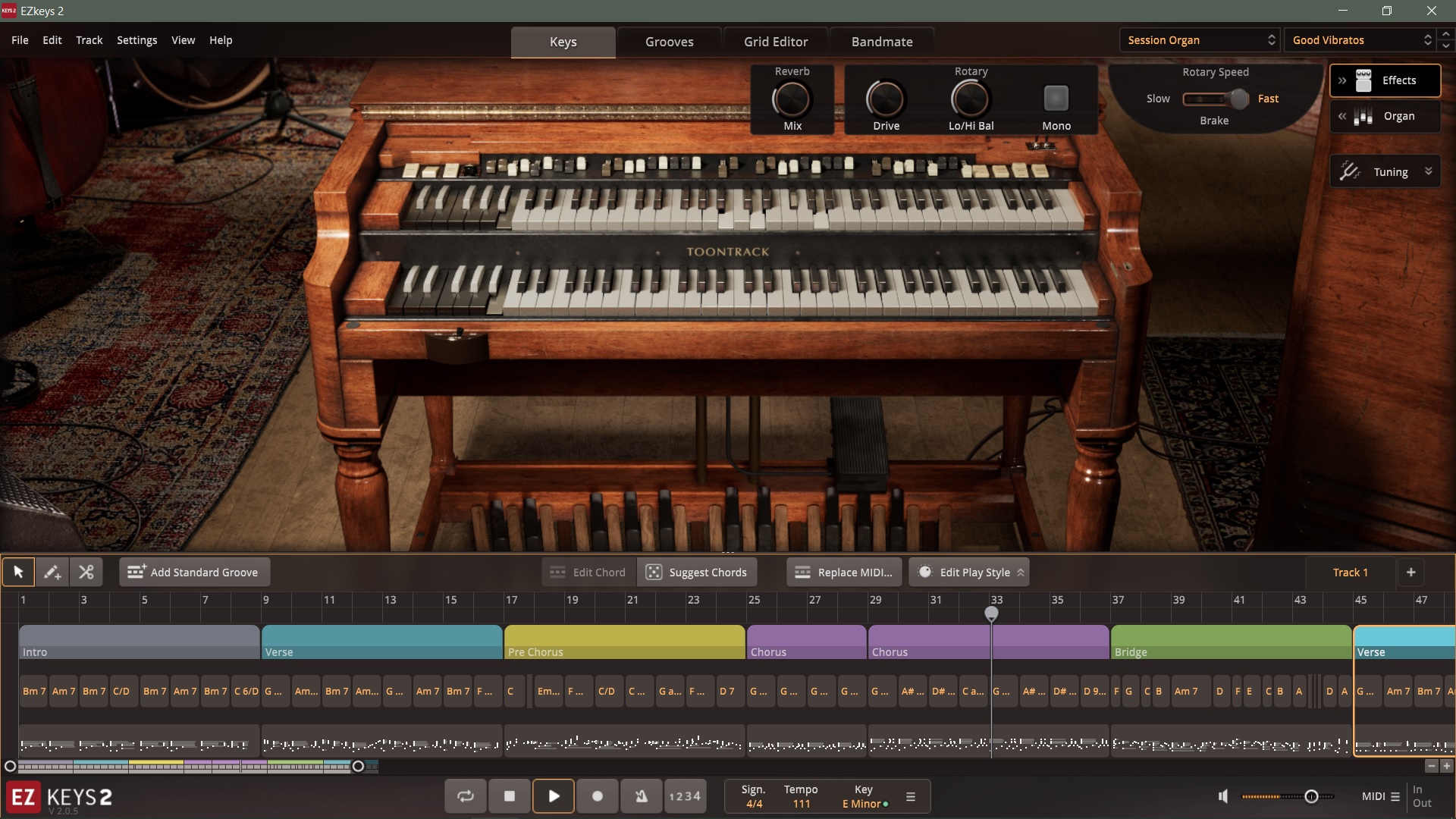Image resolution: width=1456 pixels, height=819 pixels.
Task: Select the arrow pointer tool
Action: (x=18, y=572)
